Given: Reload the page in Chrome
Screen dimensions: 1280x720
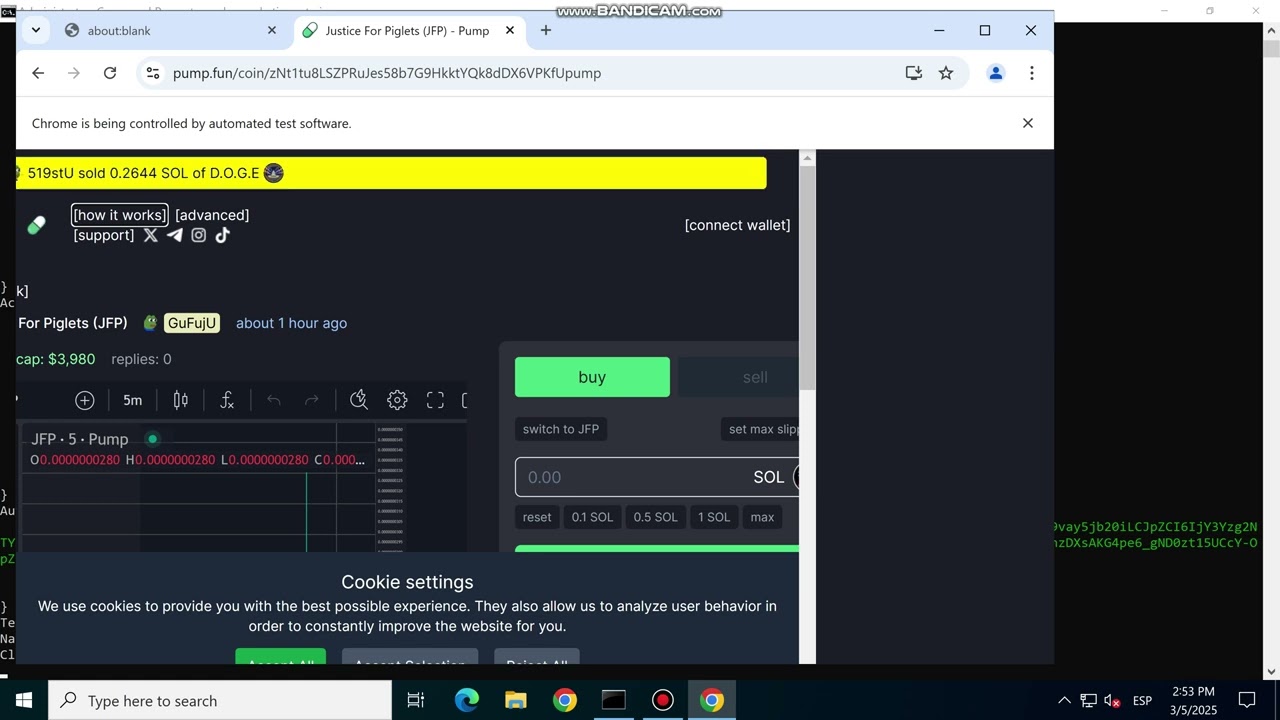Looking at the screenshot, I should point(110,73).
